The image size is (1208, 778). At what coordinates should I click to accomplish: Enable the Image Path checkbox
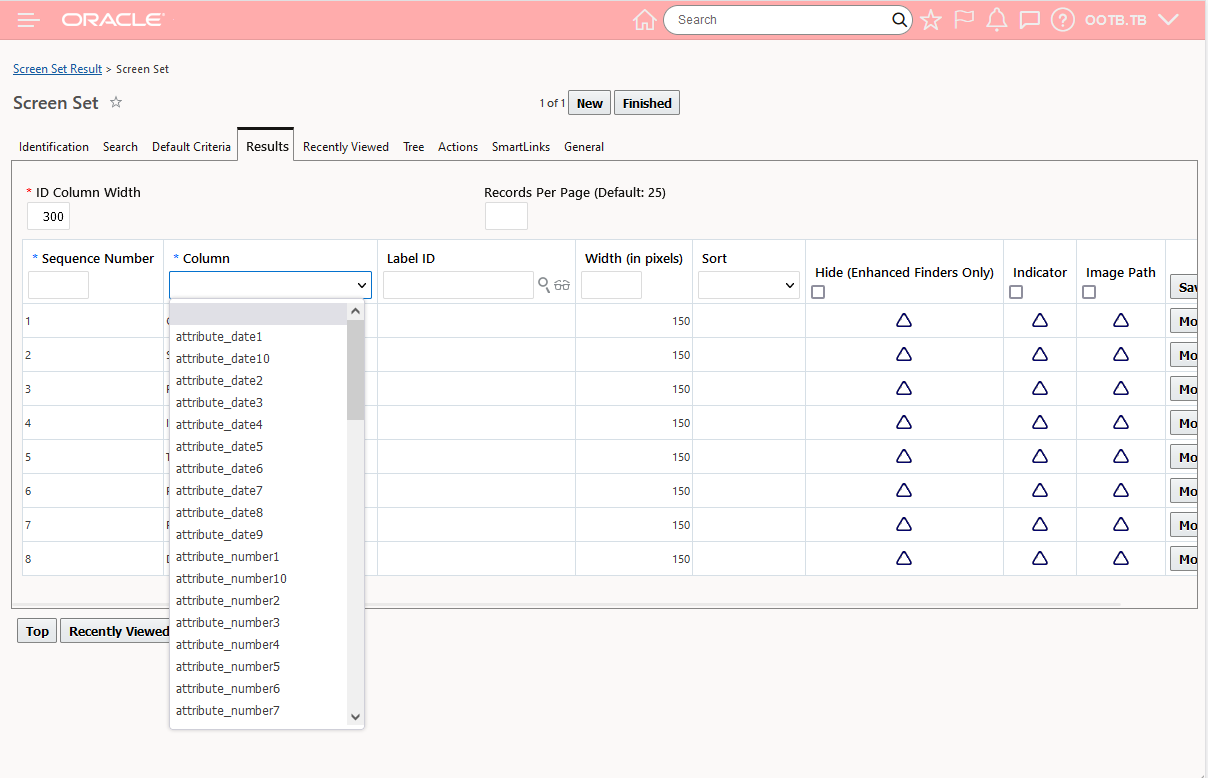point(1089,292)
